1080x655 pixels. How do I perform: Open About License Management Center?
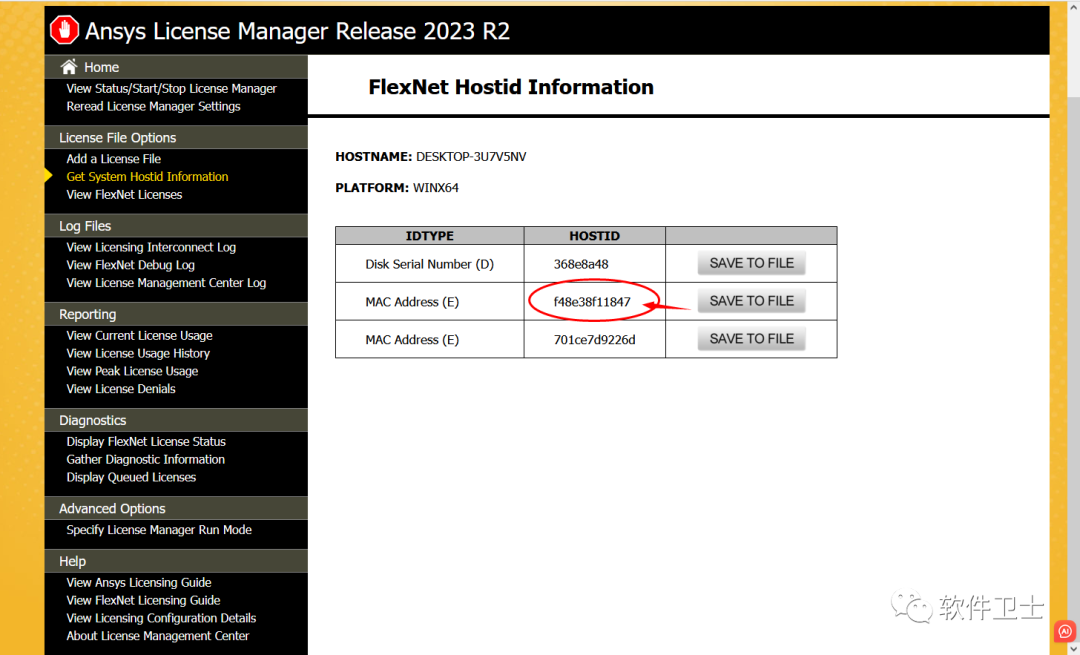click(158, 636)
